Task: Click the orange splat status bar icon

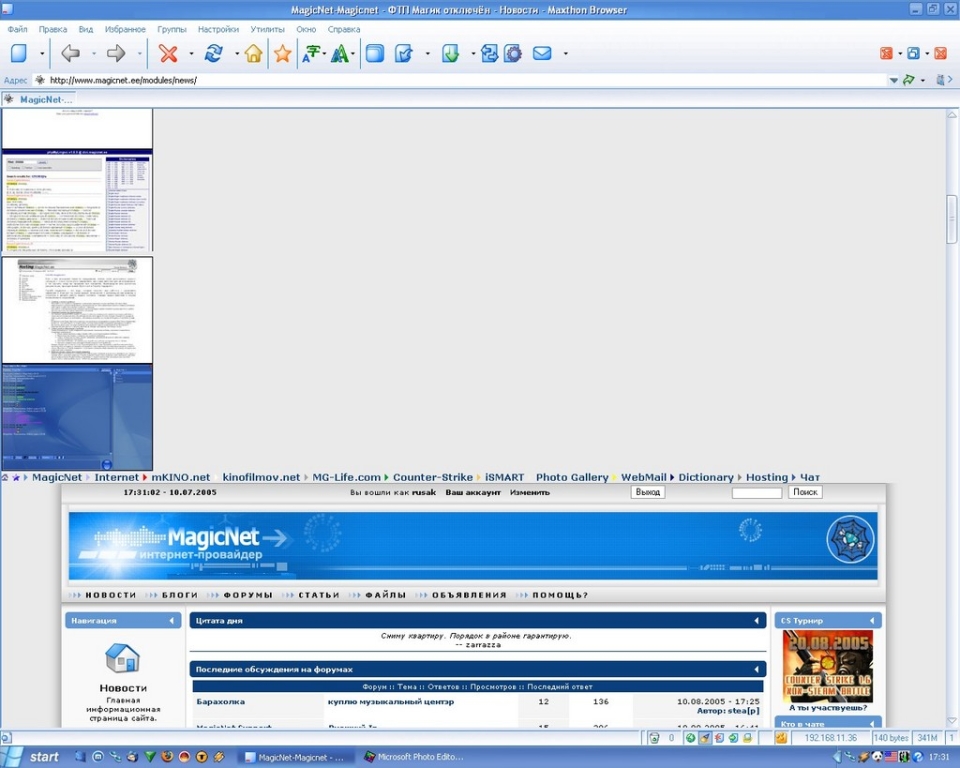Action: 781,738
